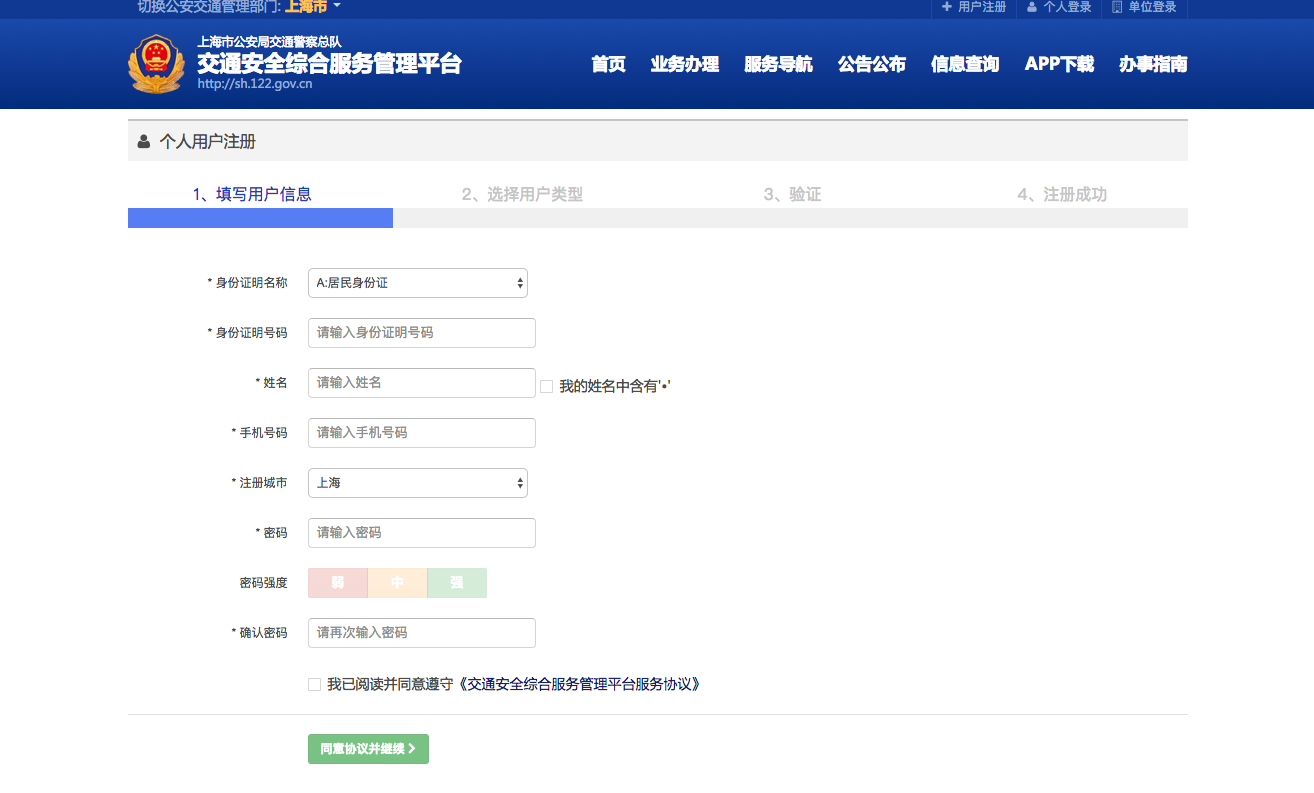Click the 手机号码 input field
This screenshot has width=1314, height=793.
[422, 433]
